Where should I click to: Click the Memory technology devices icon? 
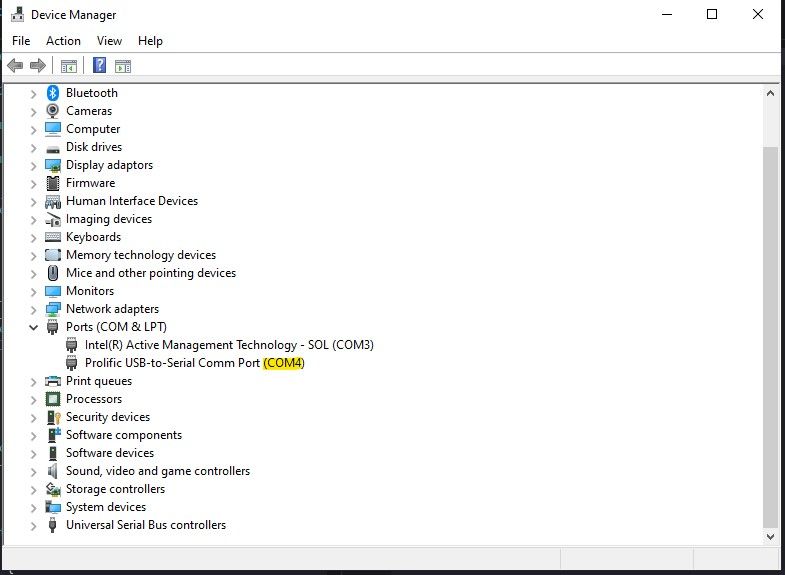pyautogui.click(x=53, y=255)
